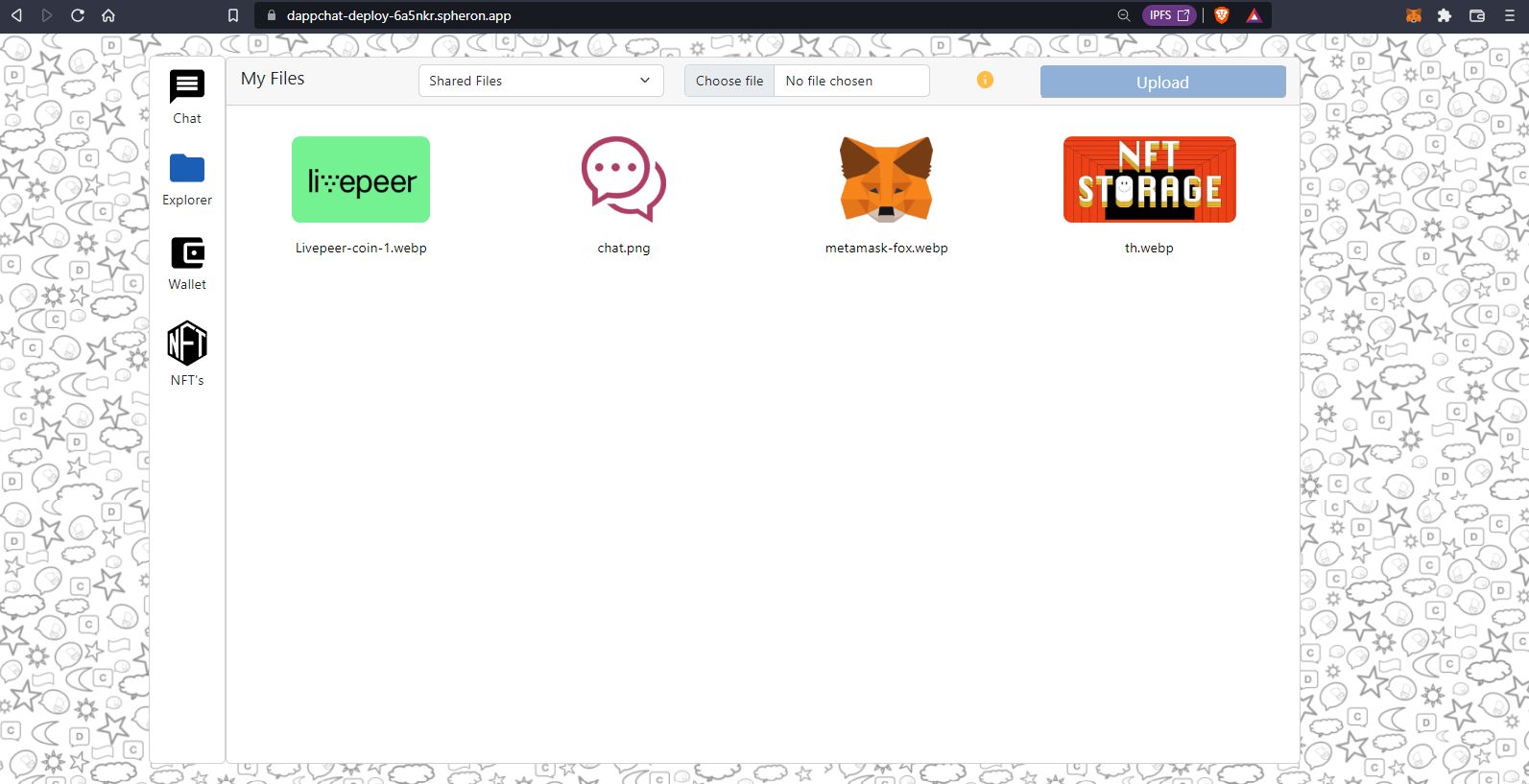Reload the page
Screen dimensions: 1529x784
pyautogui.click(x=78, y=15)
